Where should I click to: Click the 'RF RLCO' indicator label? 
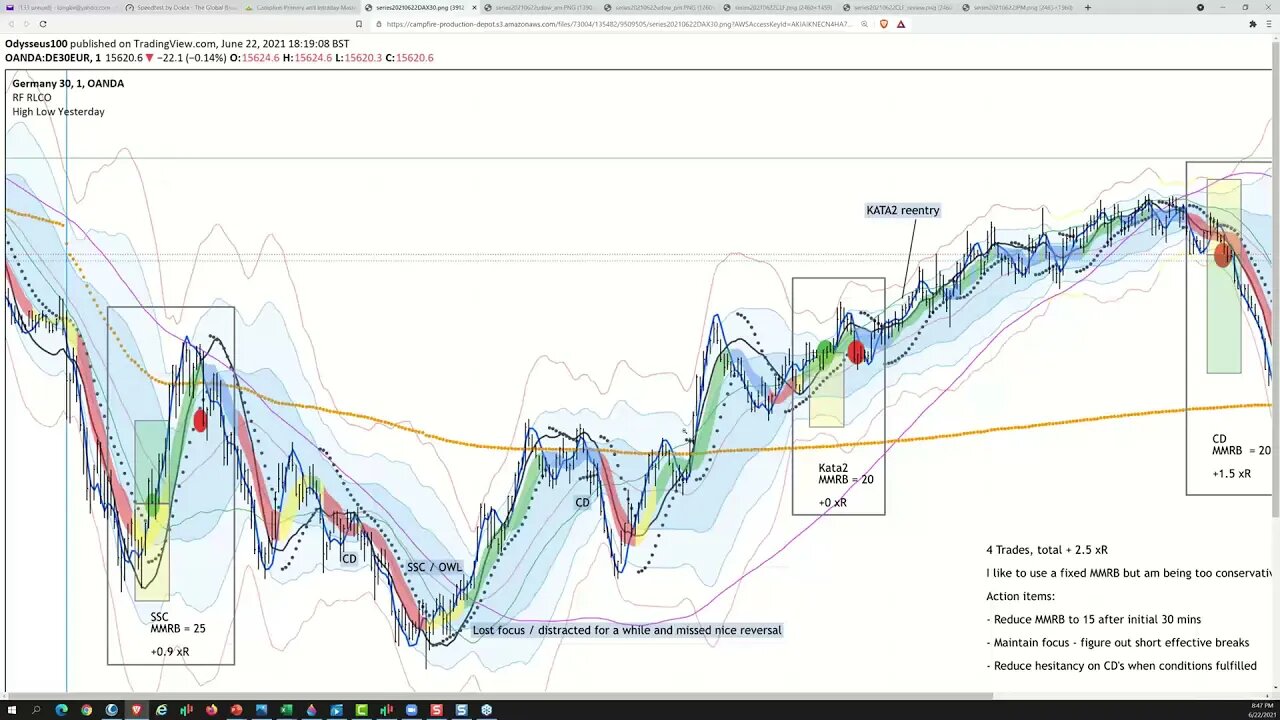tap(32, 98)
